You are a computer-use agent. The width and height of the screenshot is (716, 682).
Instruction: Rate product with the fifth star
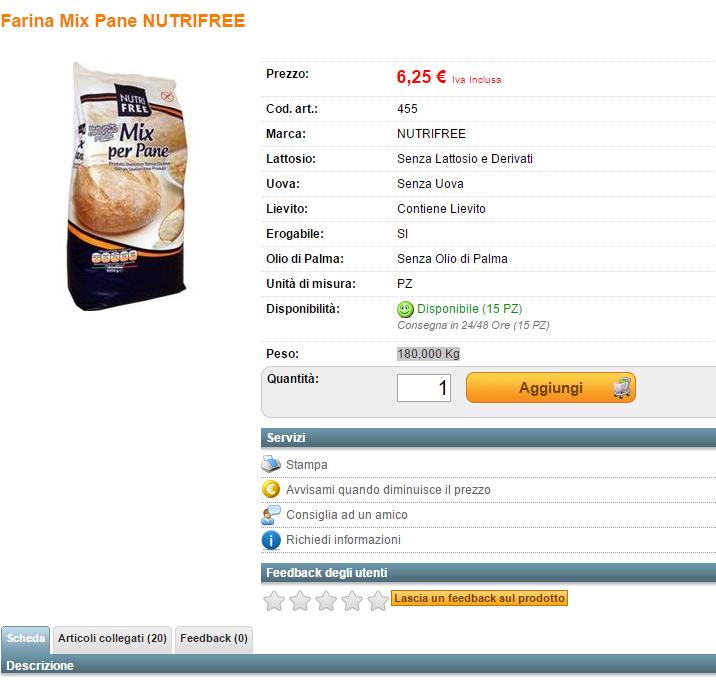(x=378, y=600)
